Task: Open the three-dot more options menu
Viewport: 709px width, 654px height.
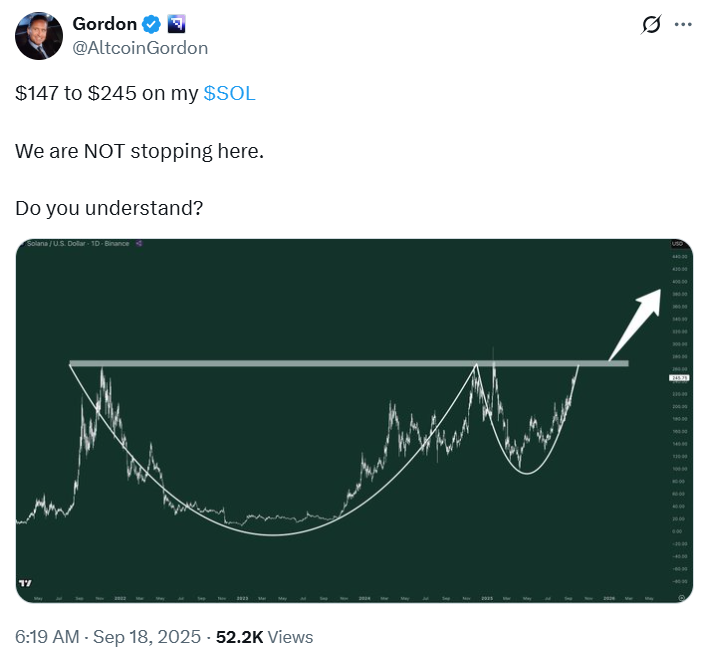Action: click(x=683, y=24)
